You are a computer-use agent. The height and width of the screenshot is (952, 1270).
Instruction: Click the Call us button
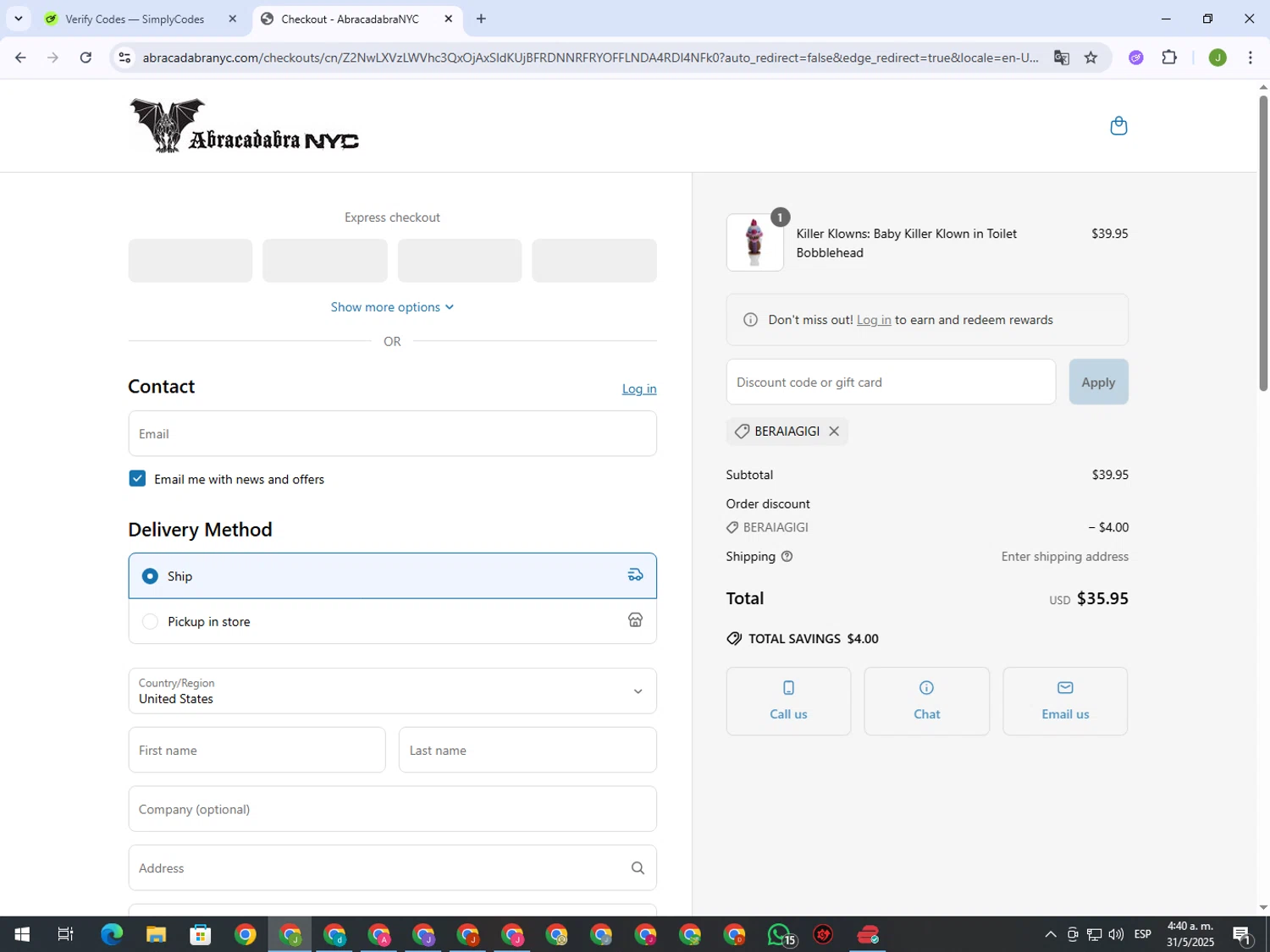coord(788,701)
